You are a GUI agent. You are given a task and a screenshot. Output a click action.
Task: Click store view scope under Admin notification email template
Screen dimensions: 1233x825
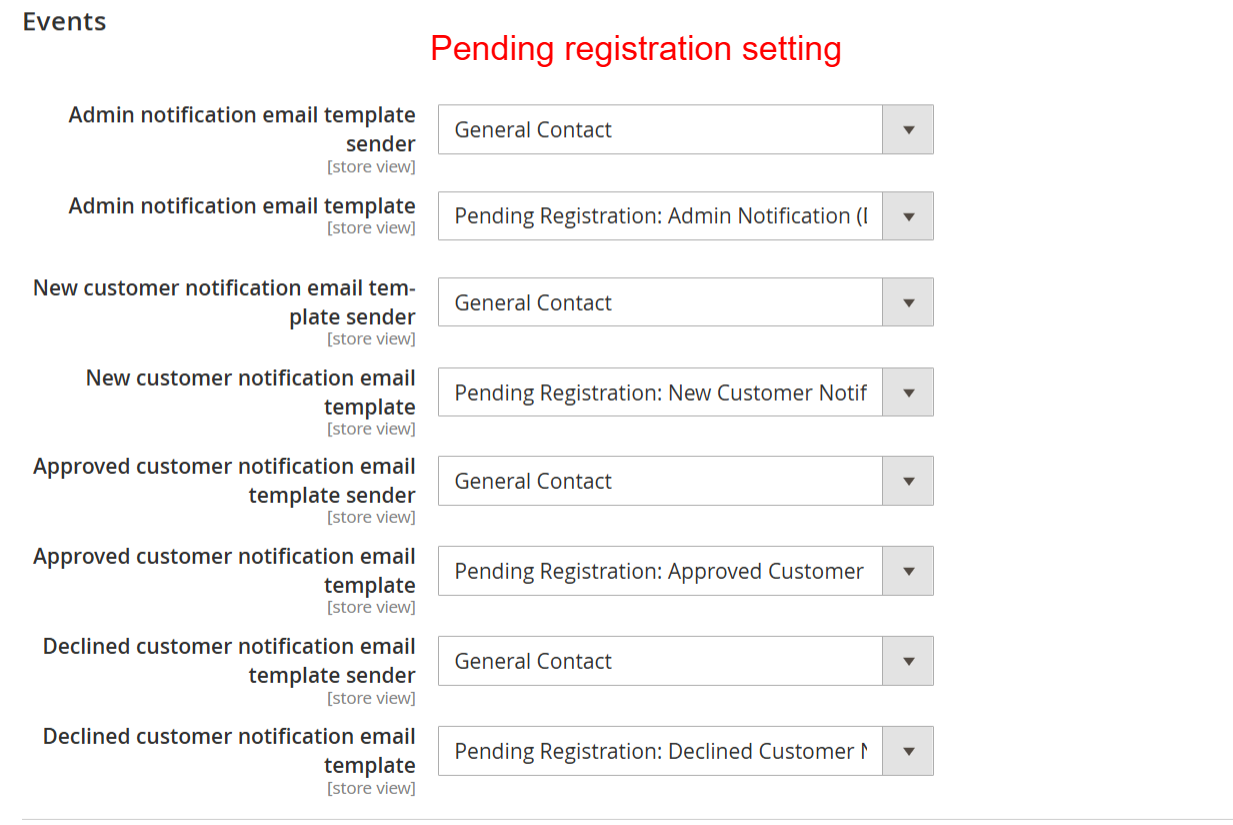(371, 228)
